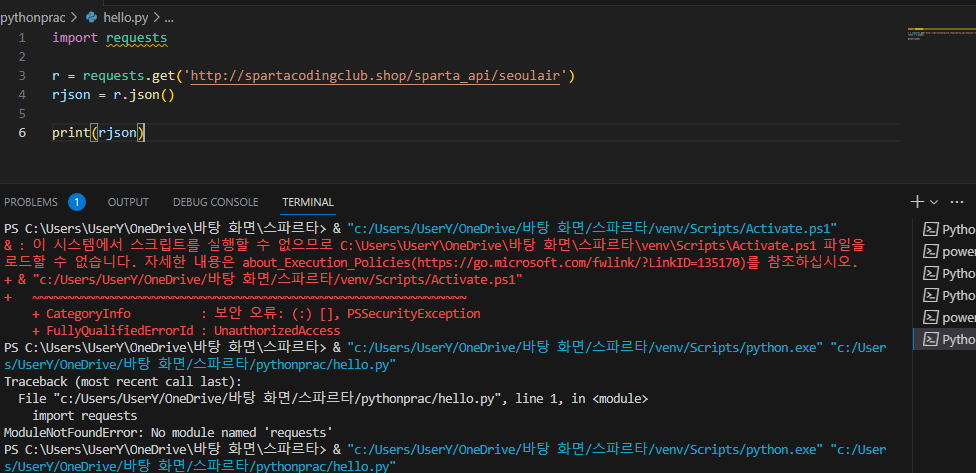Open the spartacodingclub seoulair URL in the code

[377, 76]
